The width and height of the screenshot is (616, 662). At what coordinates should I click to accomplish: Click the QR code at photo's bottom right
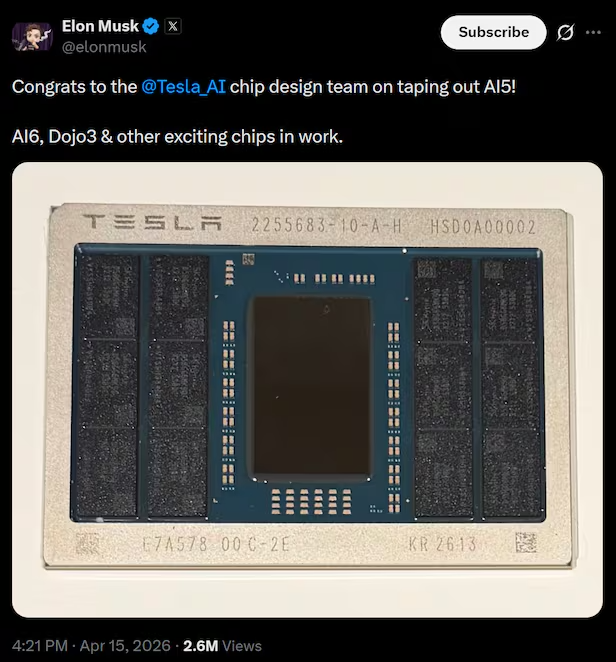coord(526,544)
